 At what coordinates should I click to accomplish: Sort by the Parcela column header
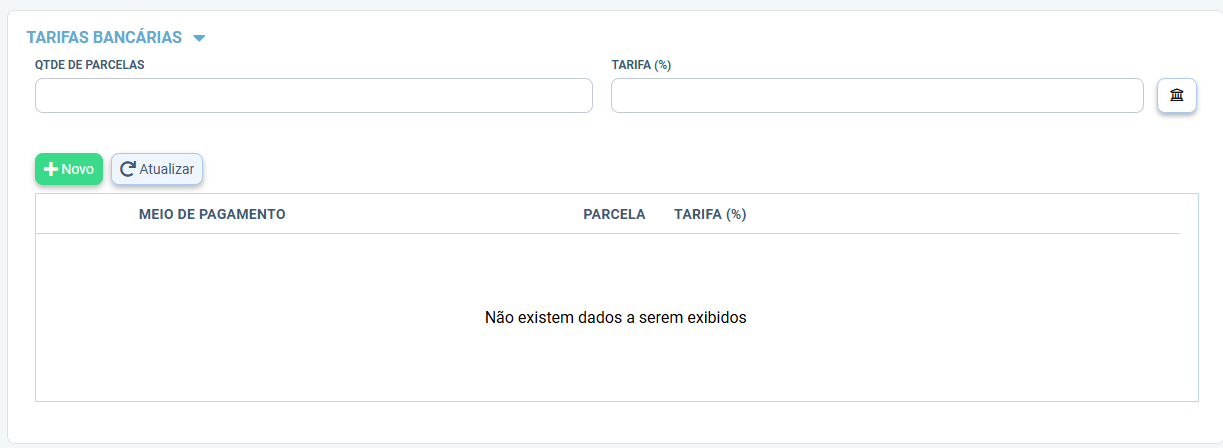click(614, 214)
